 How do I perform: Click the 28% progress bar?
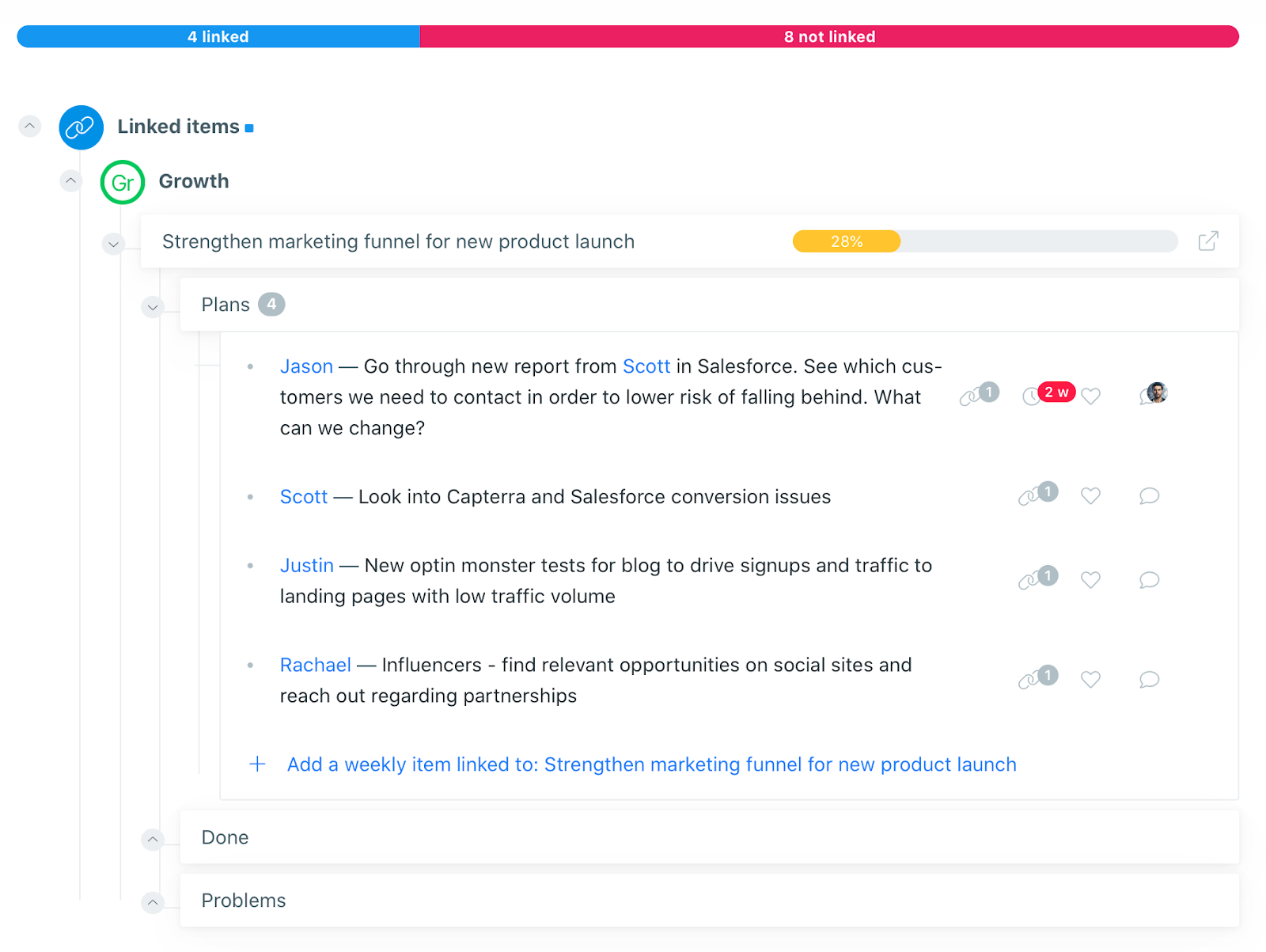coord(985,241)
